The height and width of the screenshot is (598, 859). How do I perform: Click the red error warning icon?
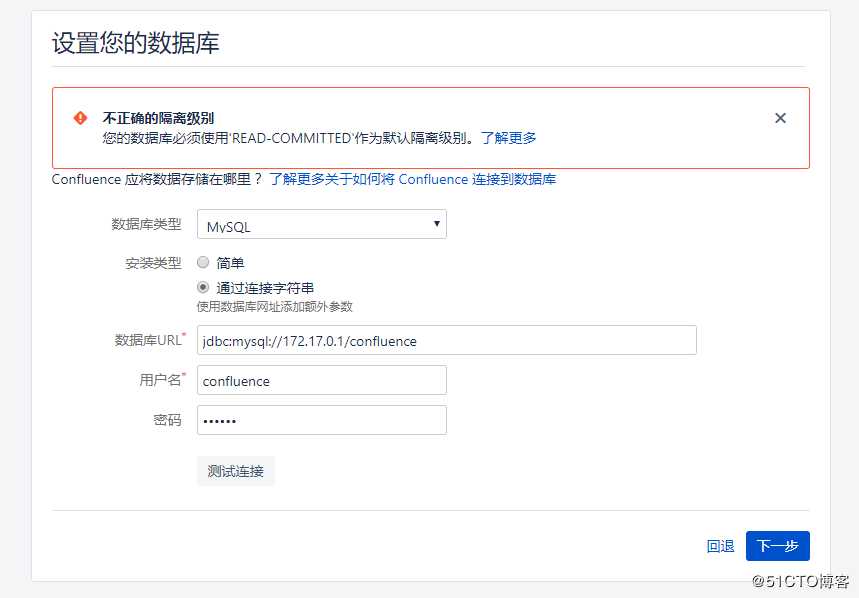pos(81,118)
